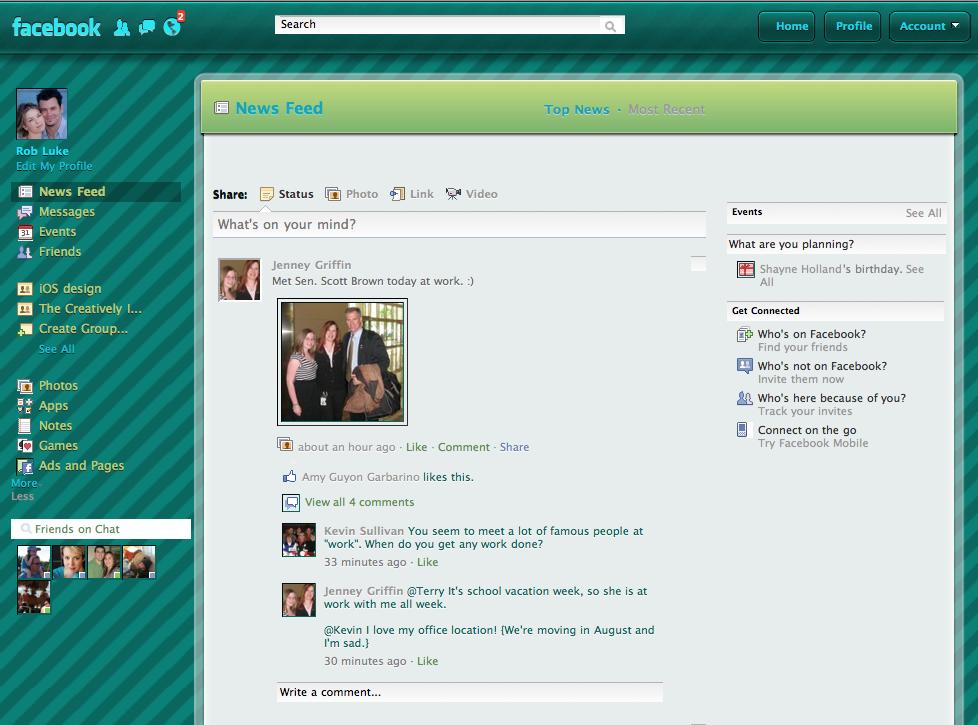Image resolution: width=978 pixels, height=725 pixels.
Task: Click Rob Luke profile picture
Action: [42, 114]
